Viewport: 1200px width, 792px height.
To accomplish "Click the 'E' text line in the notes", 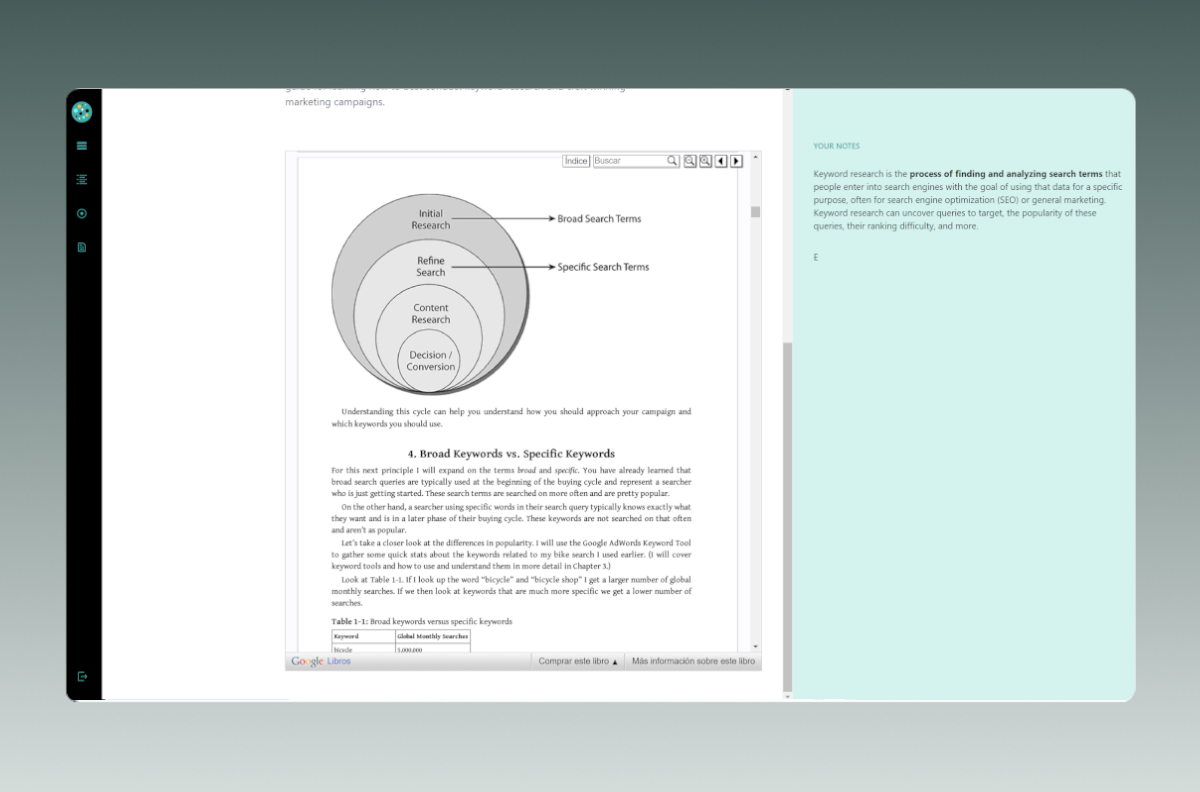I will click(816, 258).
